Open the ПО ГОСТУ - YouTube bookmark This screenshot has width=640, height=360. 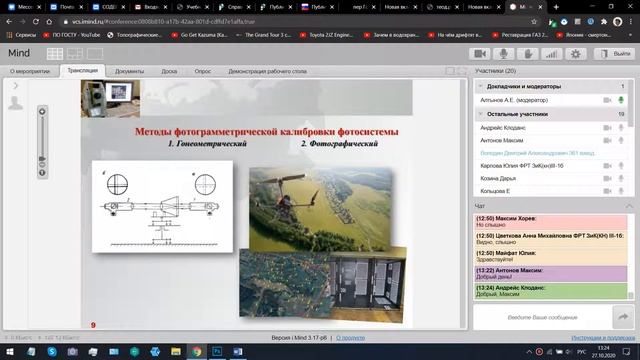point(72,35)
